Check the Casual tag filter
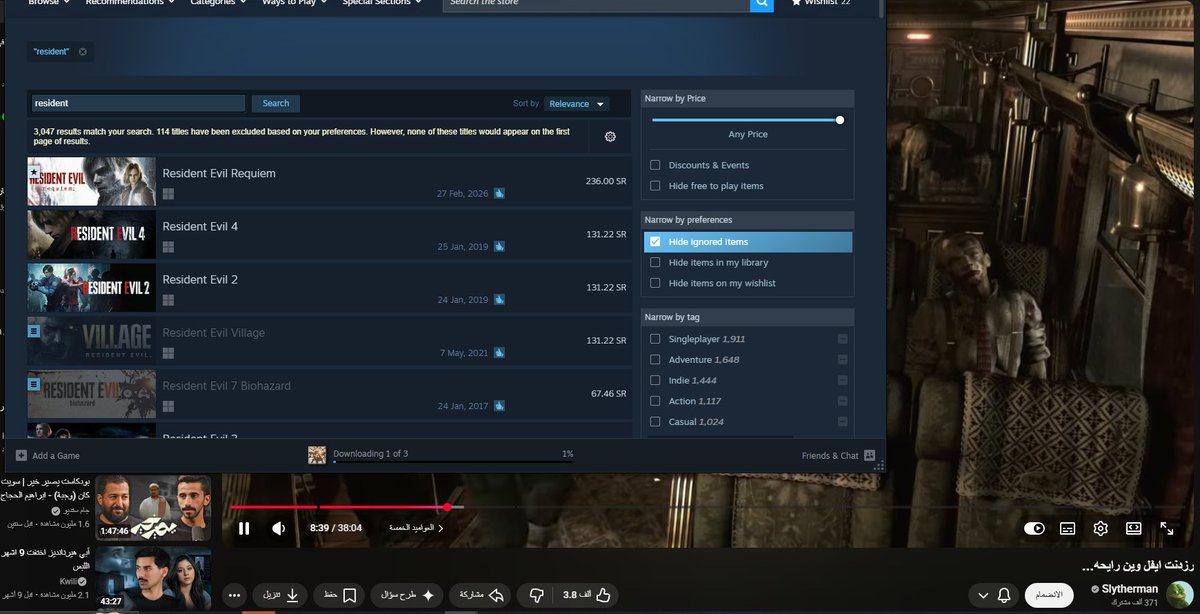The width and height of the screenshot is (1200, 614). point(655,422)
